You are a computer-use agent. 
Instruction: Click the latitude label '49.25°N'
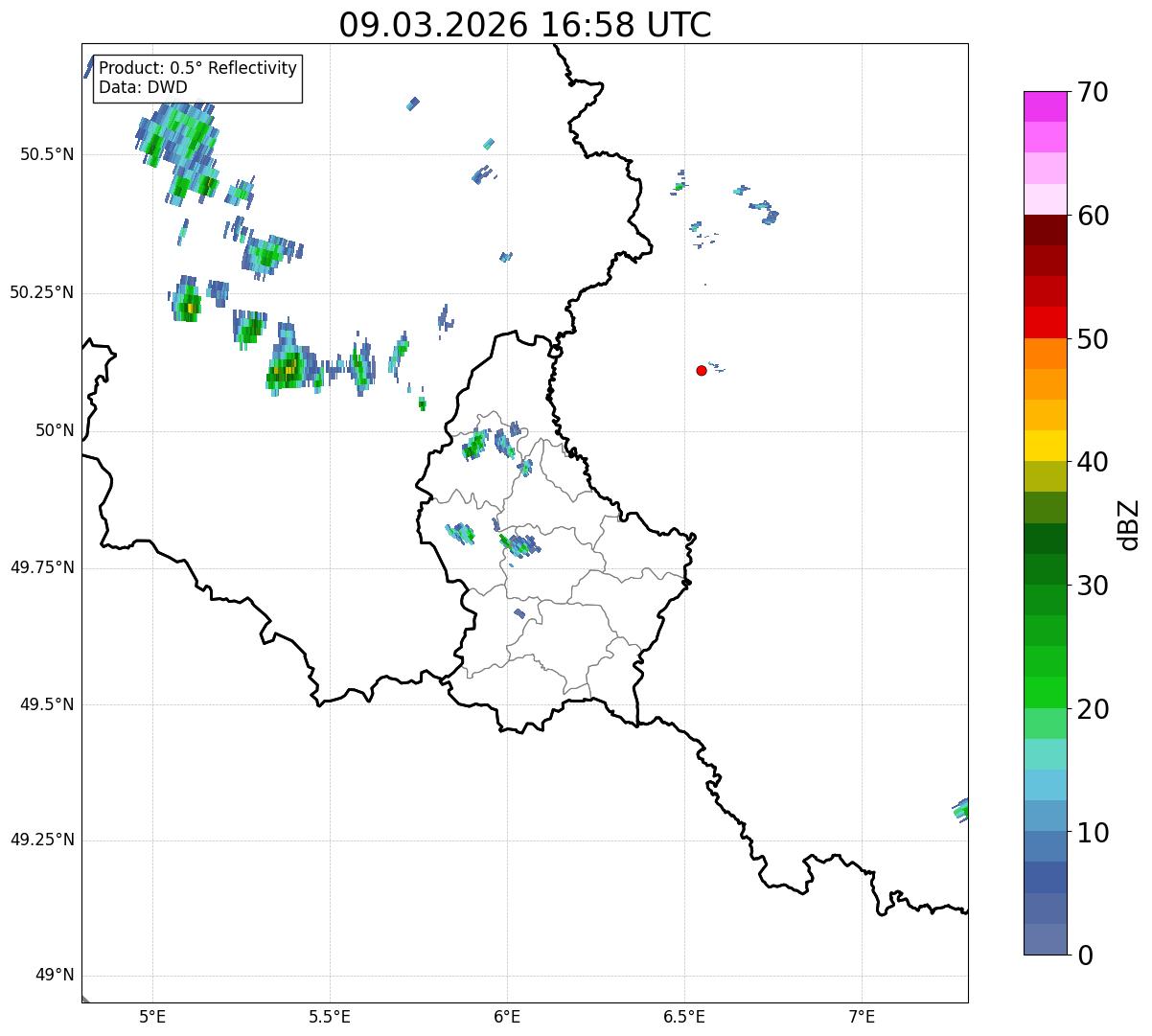[x=42, y=840]
